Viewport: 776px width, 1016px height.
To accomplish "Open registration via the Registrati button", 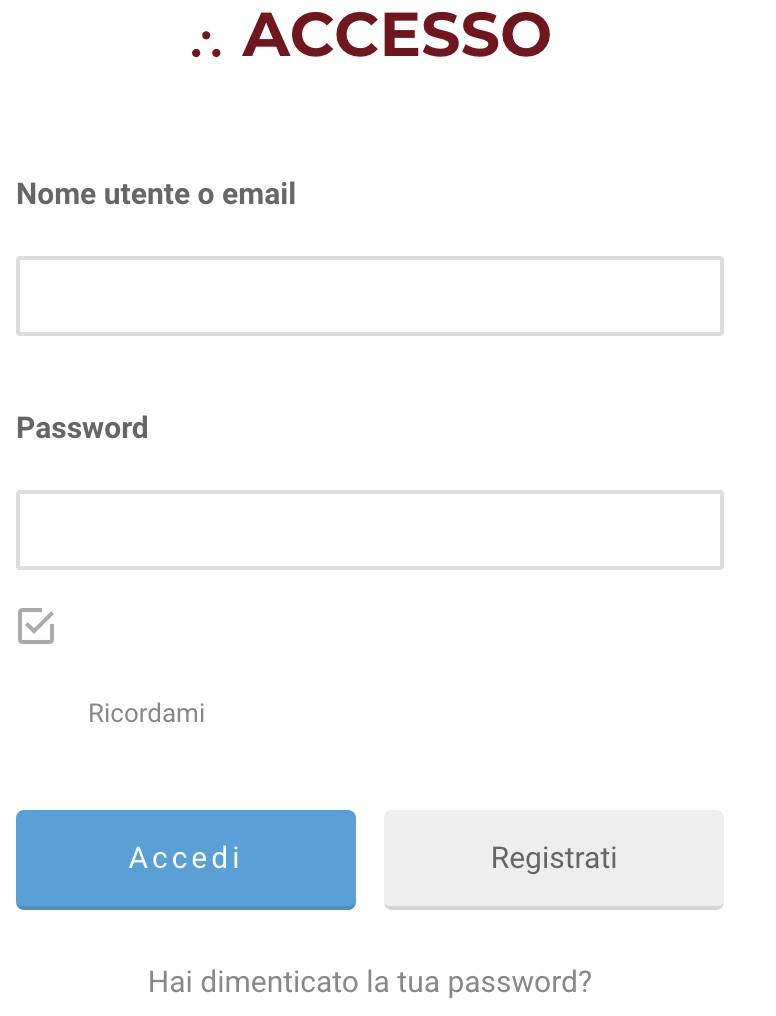I will tap(553, 858).
